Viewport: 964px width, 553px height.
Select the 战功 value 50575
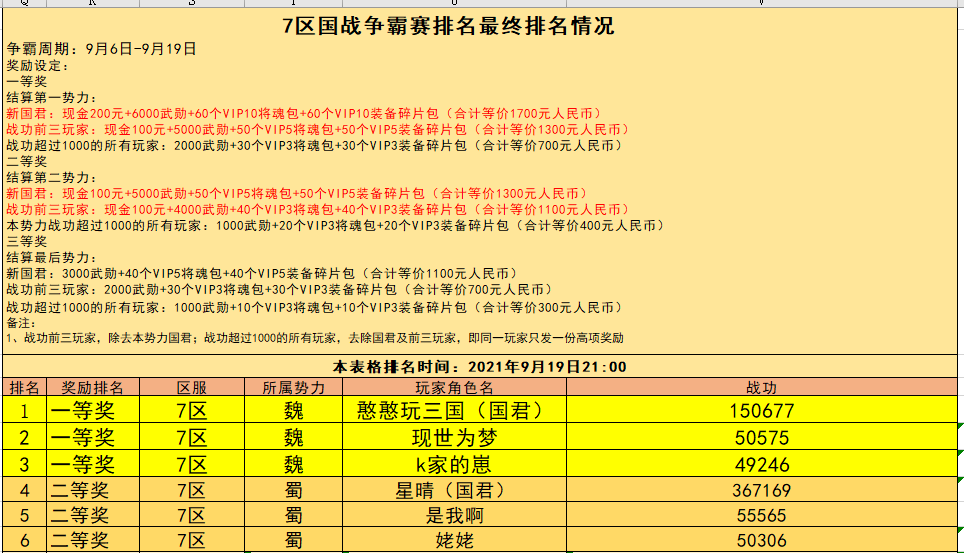coord(761,437)
